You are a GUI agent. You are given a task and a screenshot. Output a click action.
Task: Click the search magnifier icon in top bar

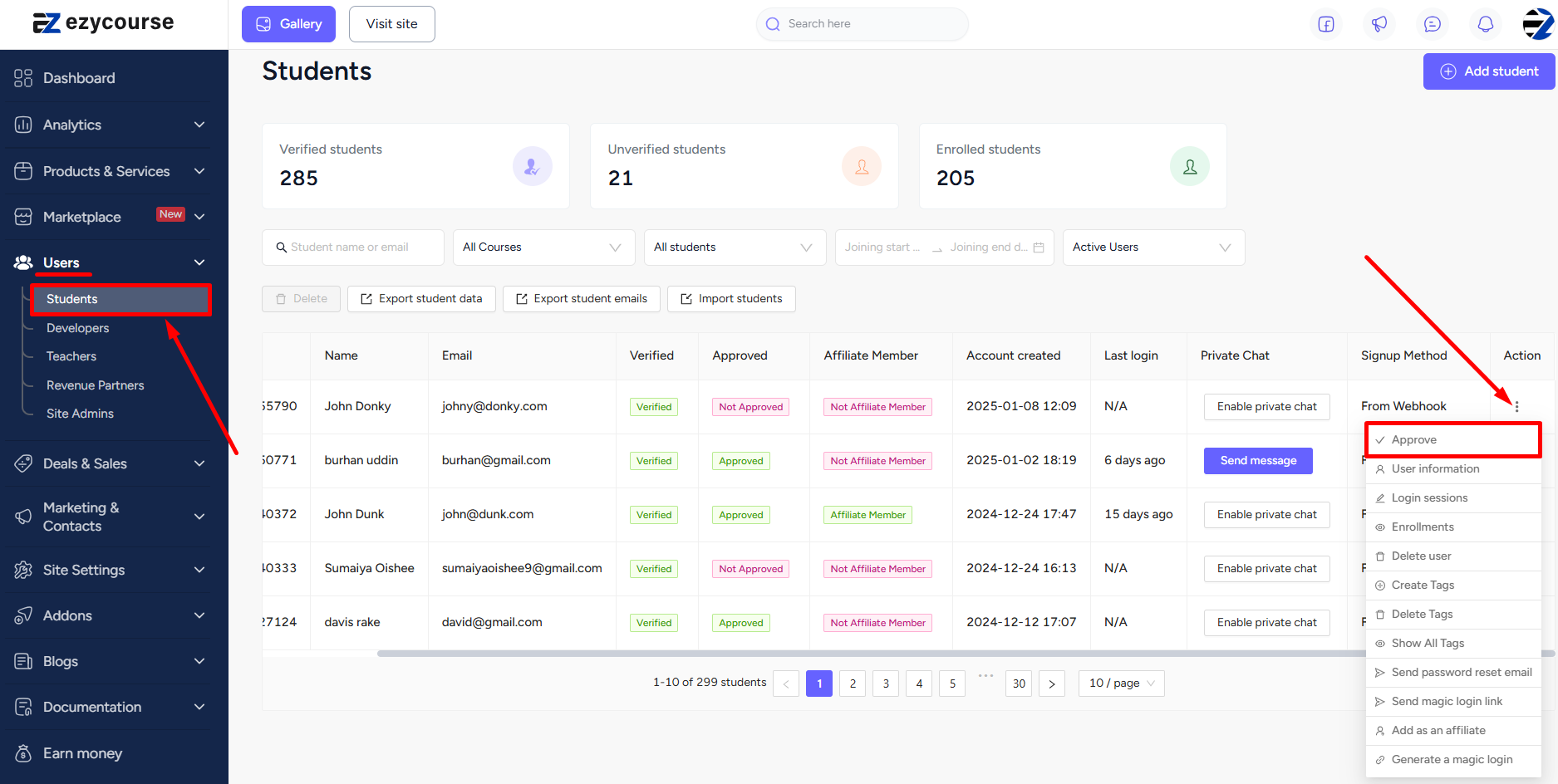click(x=773, y=24)
